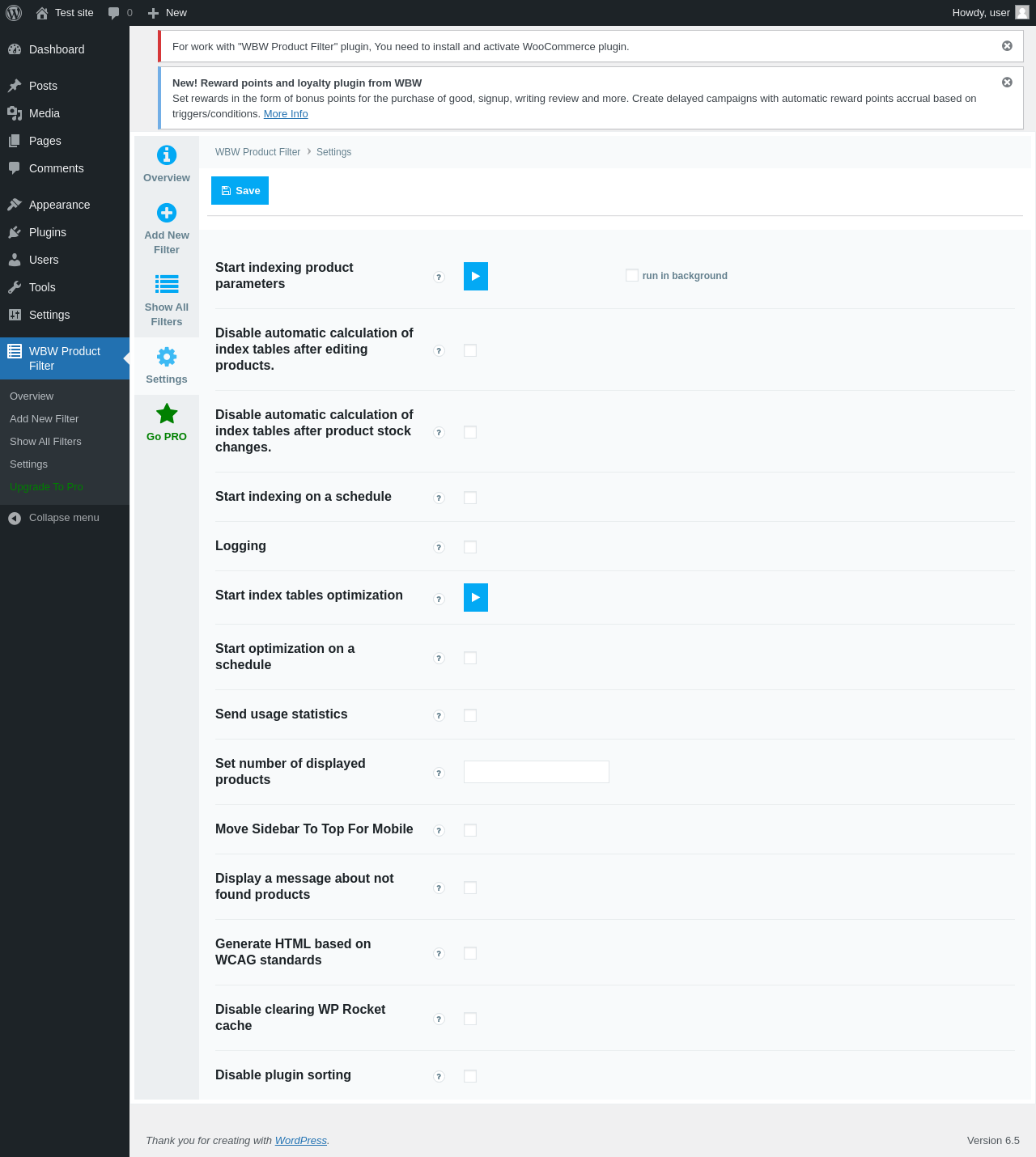
Task: Show help for Disable clearing WP Rocket cache
Action: pos(439,1019)
